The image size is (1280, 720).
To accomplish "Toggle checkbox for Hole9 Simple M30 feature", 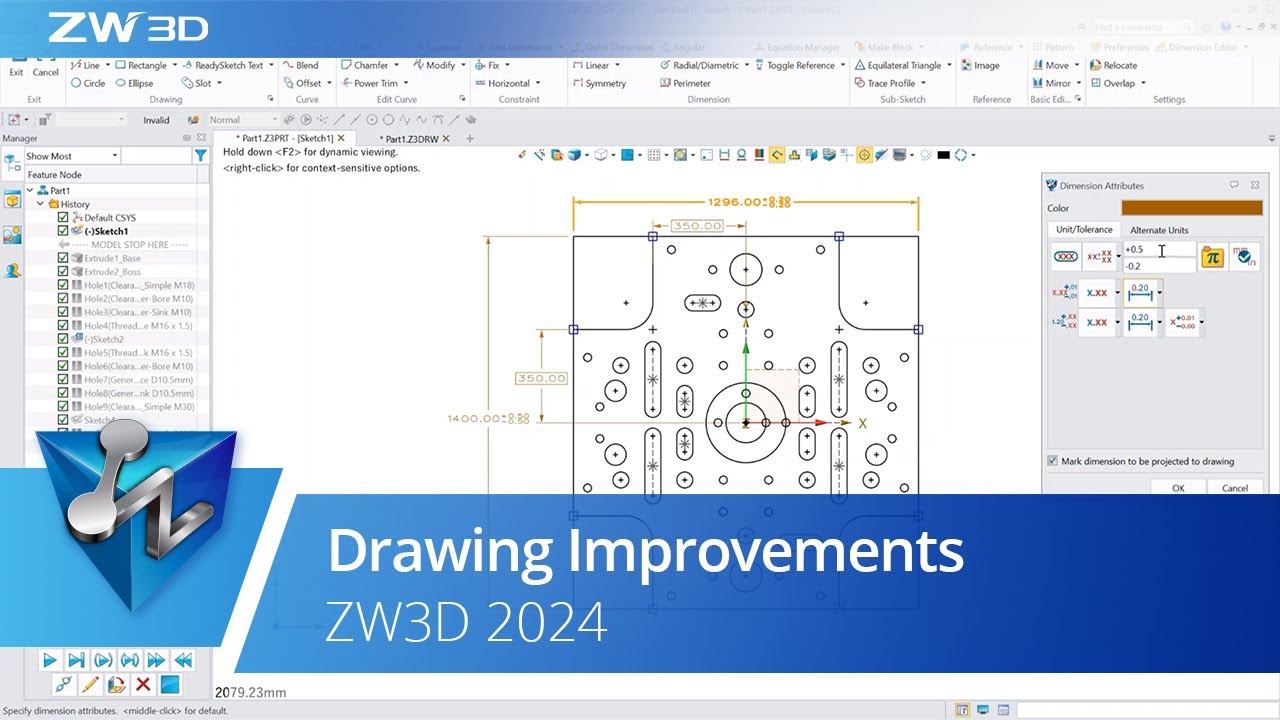I will click(x=64, y=406).
